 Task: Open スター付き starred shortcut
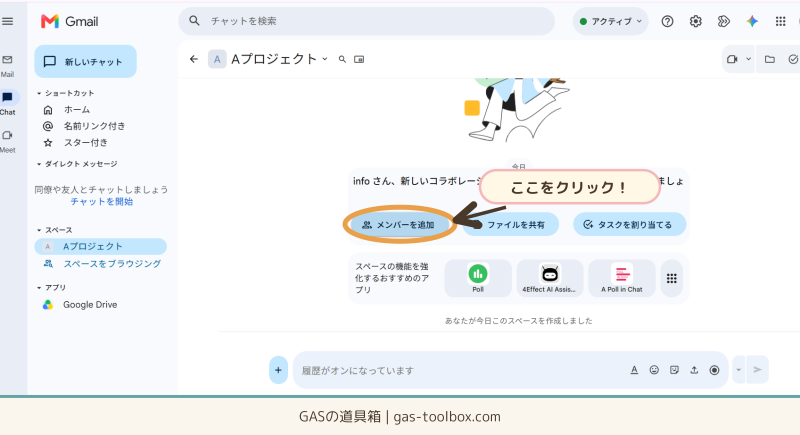click(86, 143)
